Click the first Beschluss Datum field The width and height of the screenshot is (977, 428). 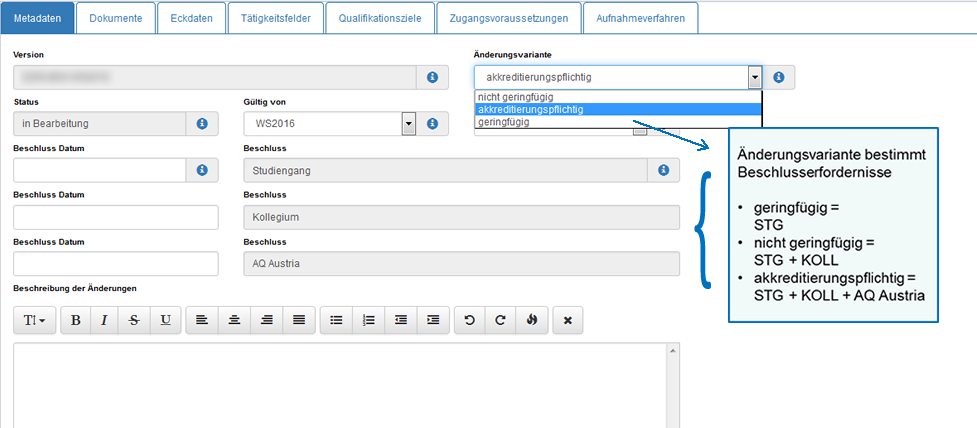[100, 171]
